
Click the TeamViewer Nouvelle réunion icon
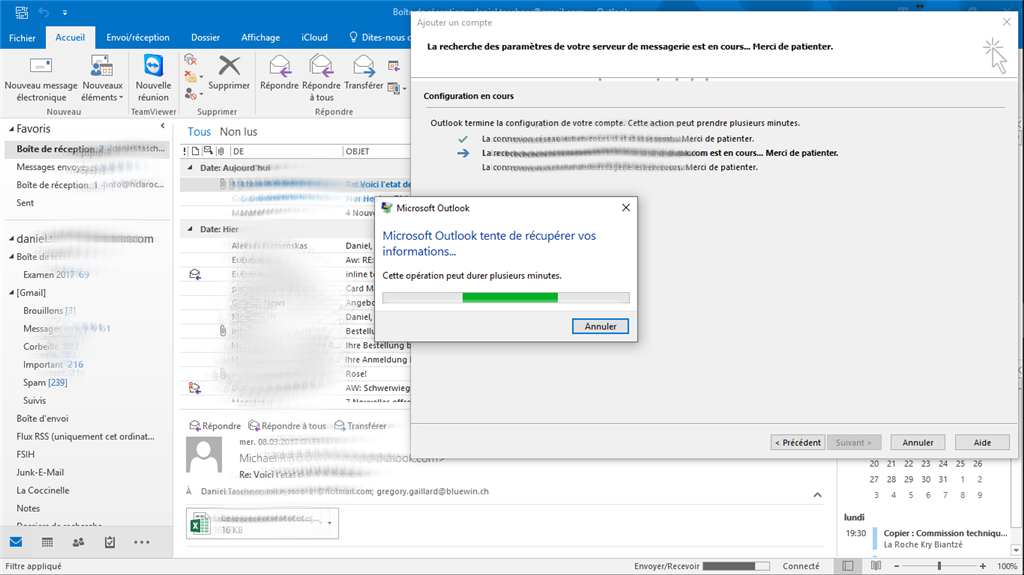(153, 66)
